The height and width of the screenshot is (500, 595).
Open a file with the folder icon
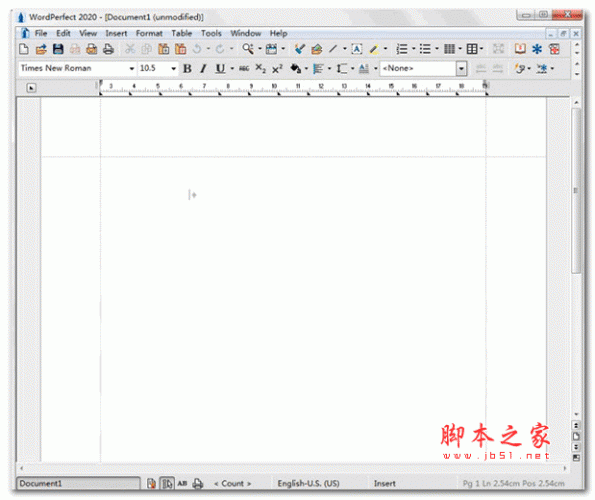click(41, 49)
